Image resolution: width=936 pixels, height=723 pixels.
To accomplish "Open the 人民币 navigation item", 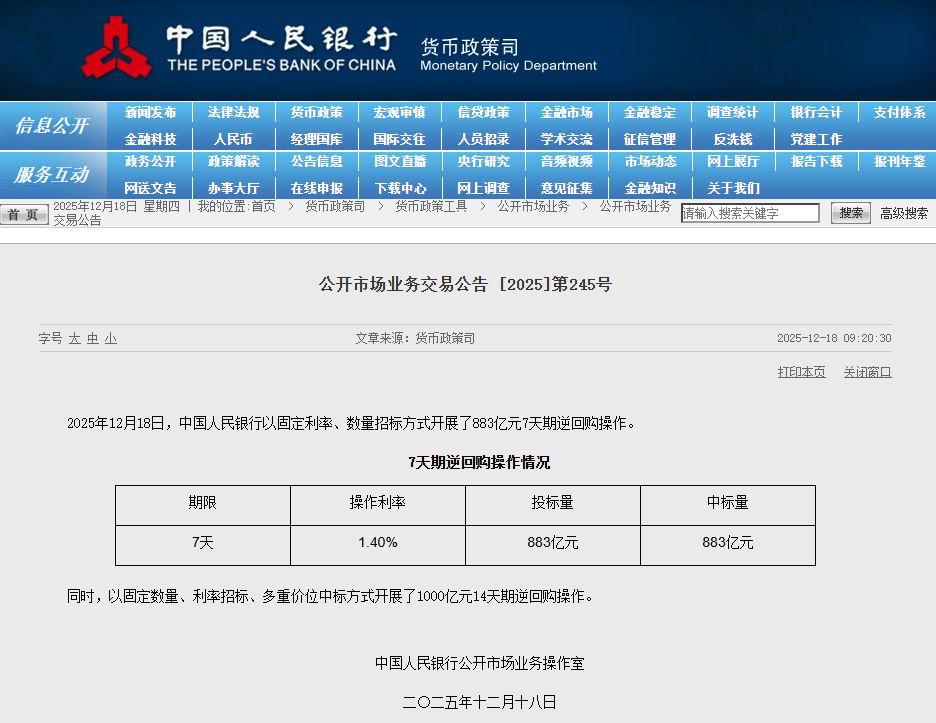I will pos(233,139).
